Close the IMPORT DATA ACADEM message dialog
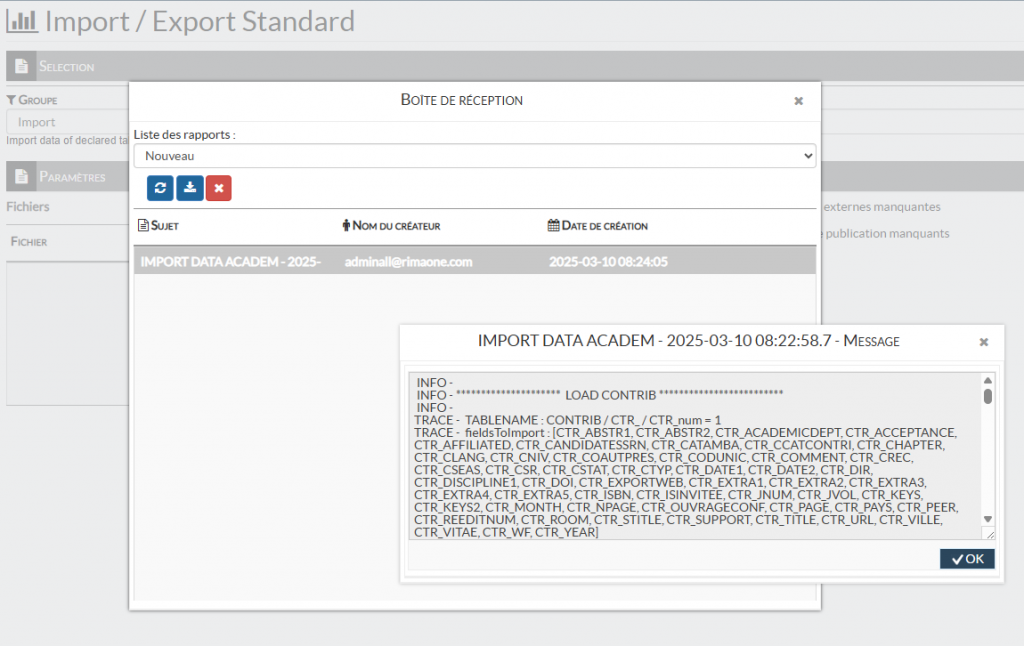The image size is (1024, 646). pos(983,342)
